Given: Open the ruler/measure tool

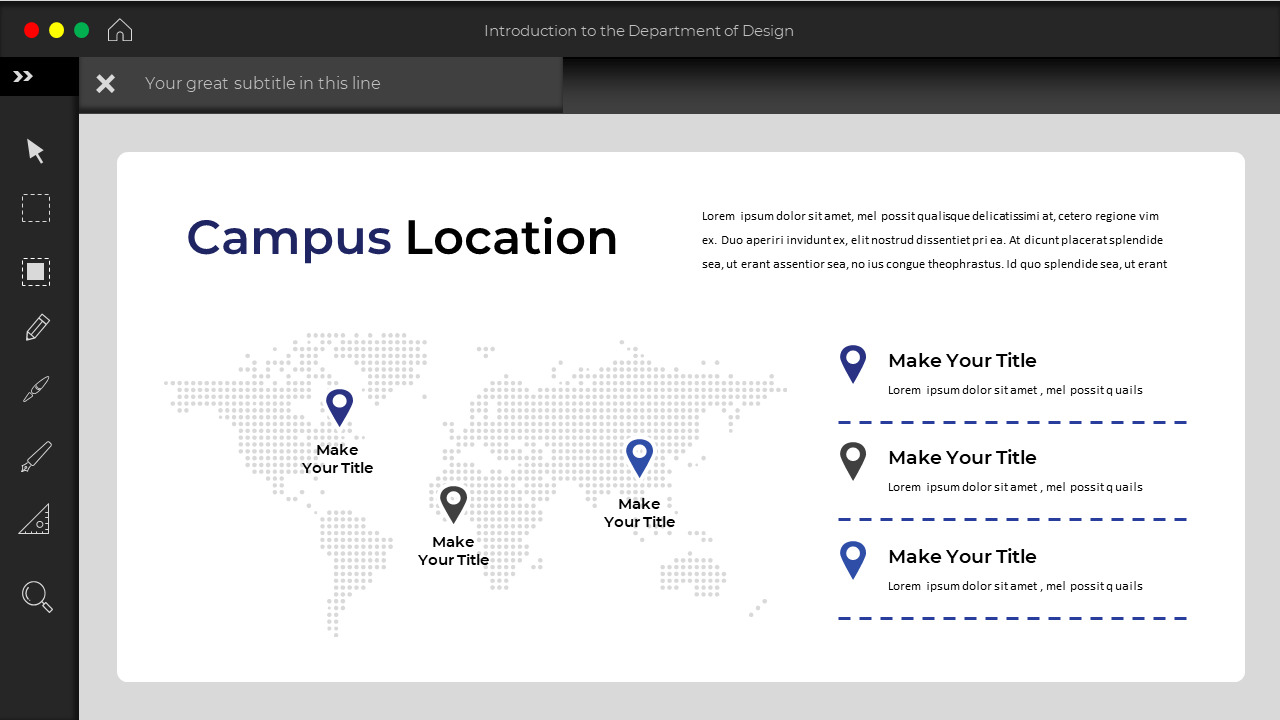Looking at the screenshot, I should click(35, 518).
